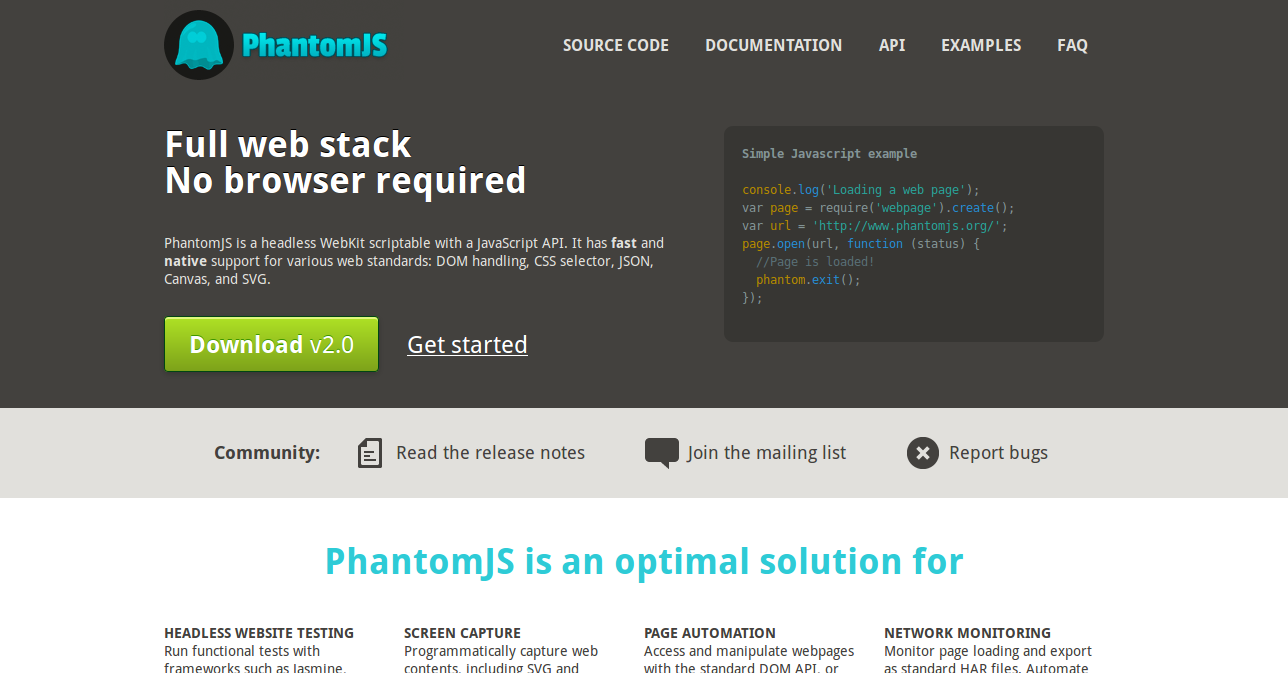Click Join the mailing list link
1288x673 pixels.
pos(767,453)
